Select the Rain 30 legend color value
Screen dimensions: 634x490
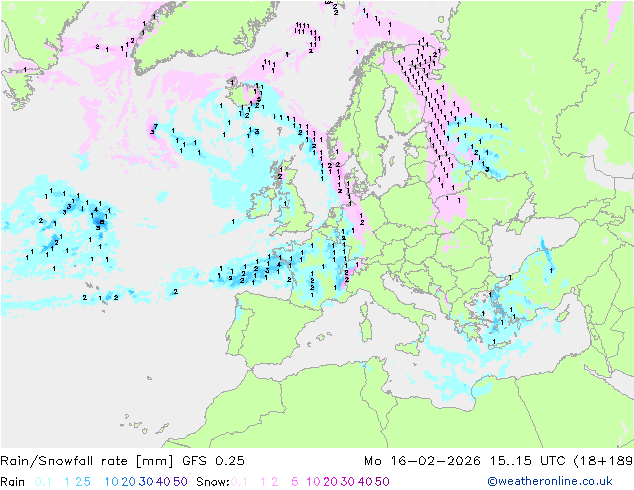pos(146,482)
